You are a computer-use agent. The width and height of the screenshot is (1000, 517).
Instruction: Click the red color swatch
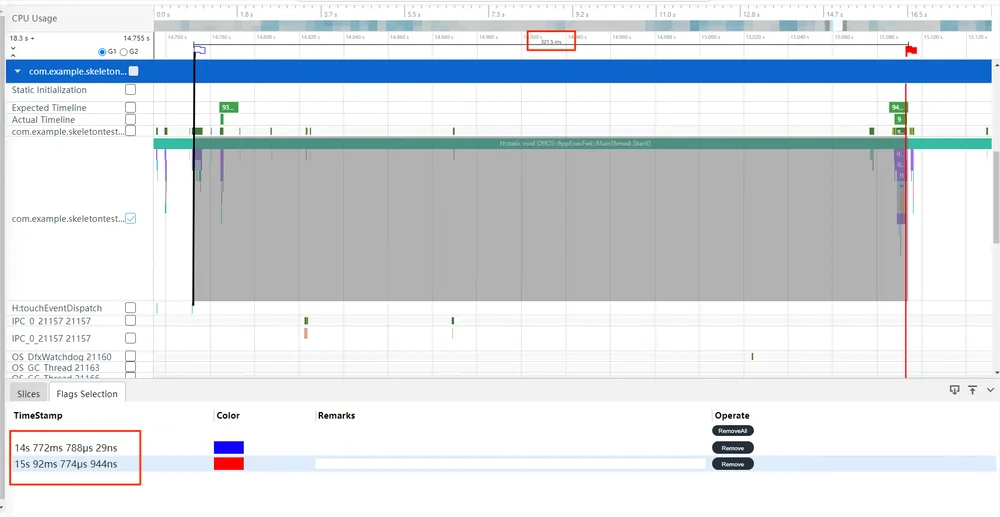pos(229,463)
